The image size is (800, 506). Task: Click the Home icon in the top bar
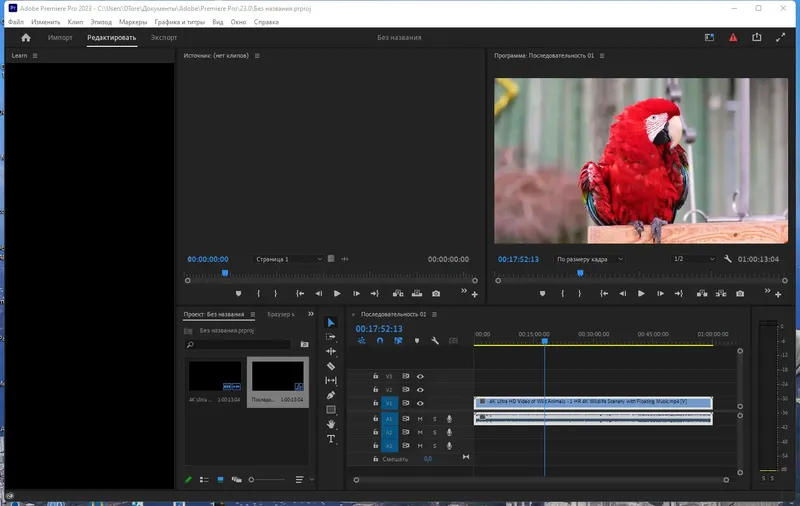click(26, 37)
